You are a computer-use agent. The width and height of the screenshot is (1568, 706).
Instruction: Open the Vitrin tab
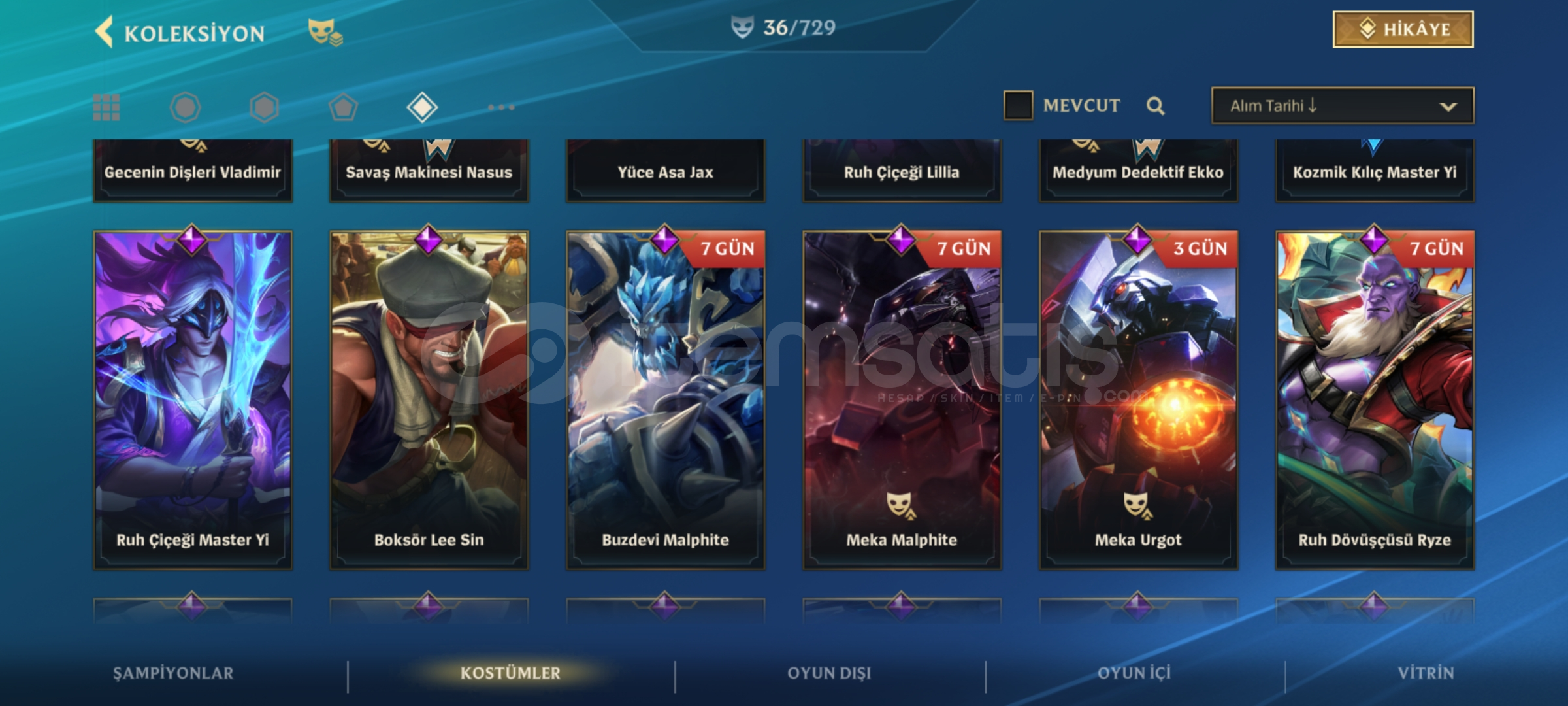pyautogui.click(x=1426, y=673)
